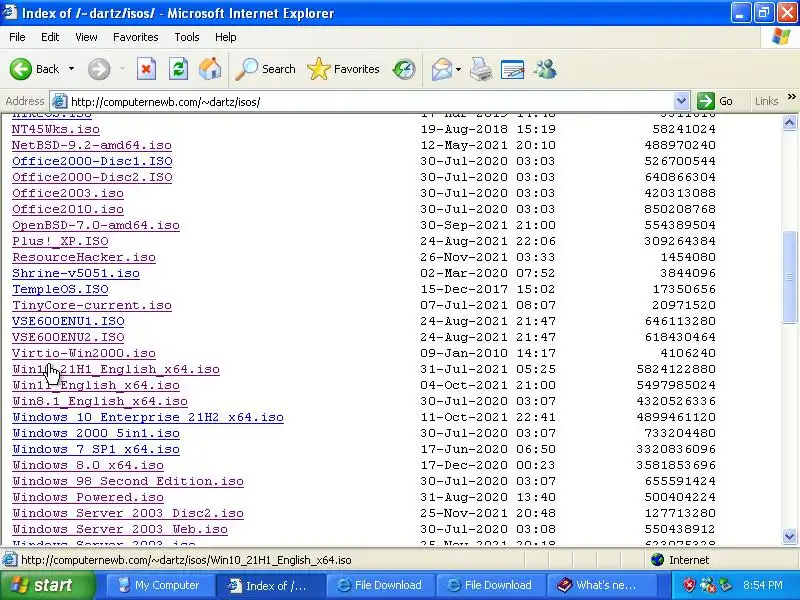This screenshot has height=600, width=800.
Task: Open the Windows Start menu
Action: coord(47,585)
